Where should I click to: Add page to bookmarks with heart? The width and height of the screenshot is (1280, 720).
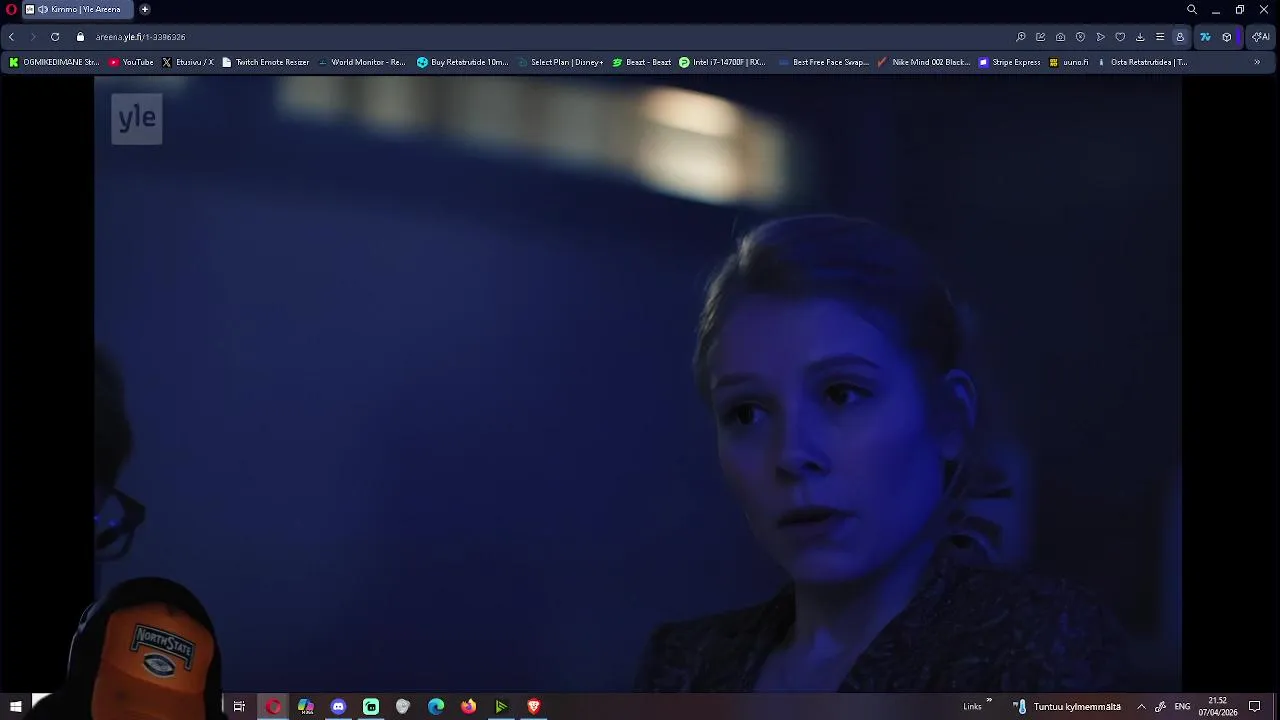click(x=1120, y=37)
